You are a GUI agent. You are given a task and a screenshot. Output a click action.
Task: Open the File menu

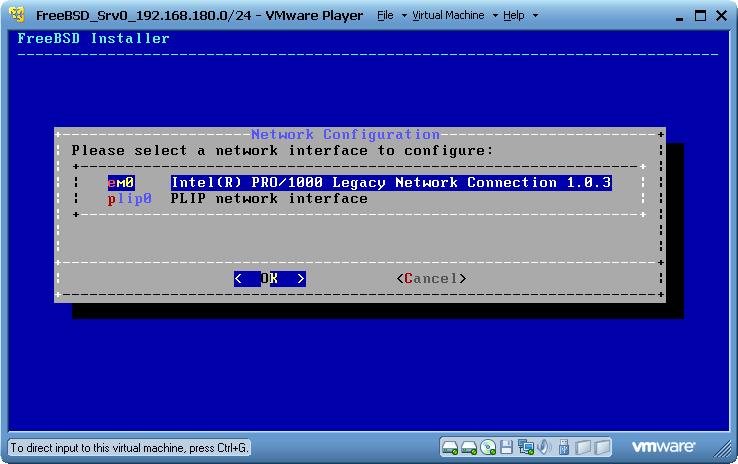pyautogui.click(x=385, y=16)
